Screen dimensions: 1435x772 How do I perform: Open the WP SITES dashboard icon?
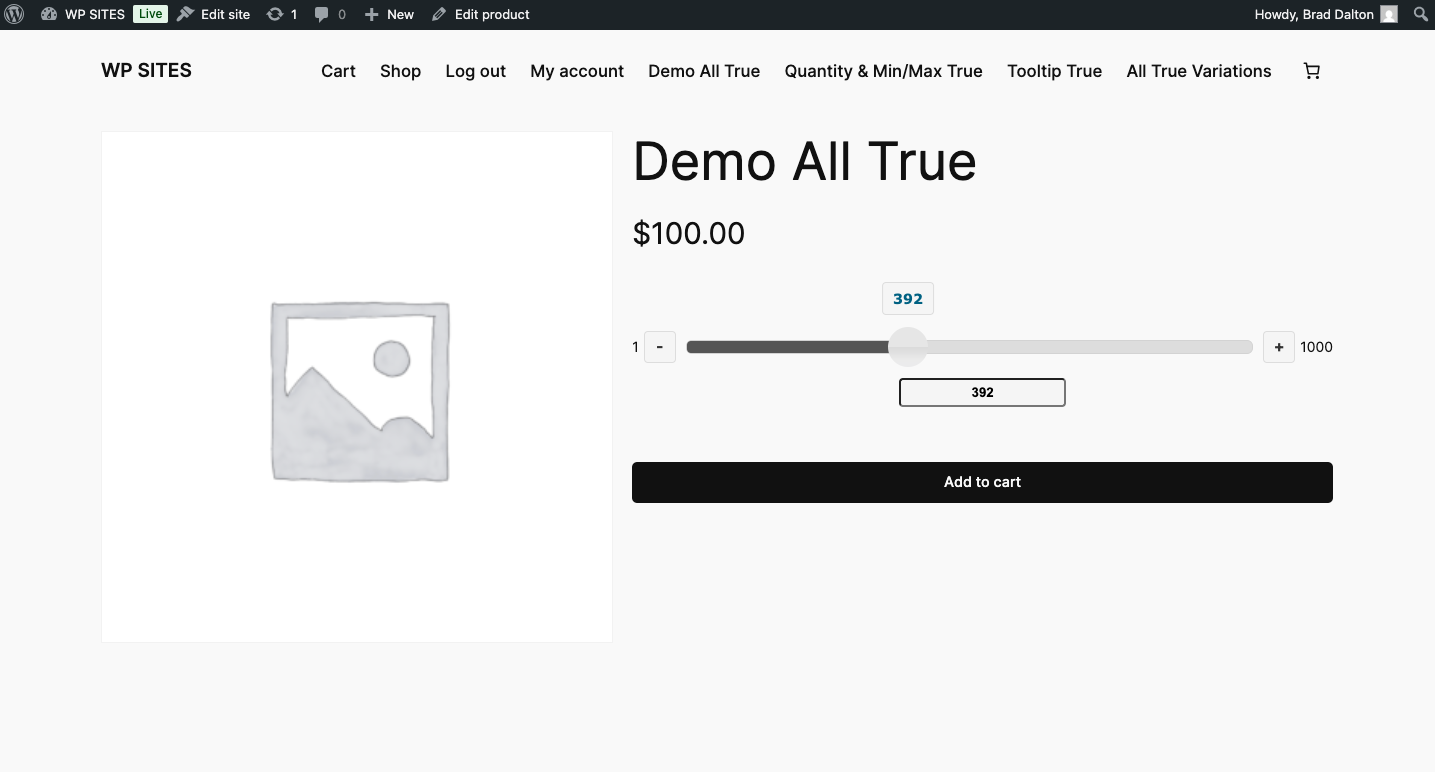tap(49, 14)
